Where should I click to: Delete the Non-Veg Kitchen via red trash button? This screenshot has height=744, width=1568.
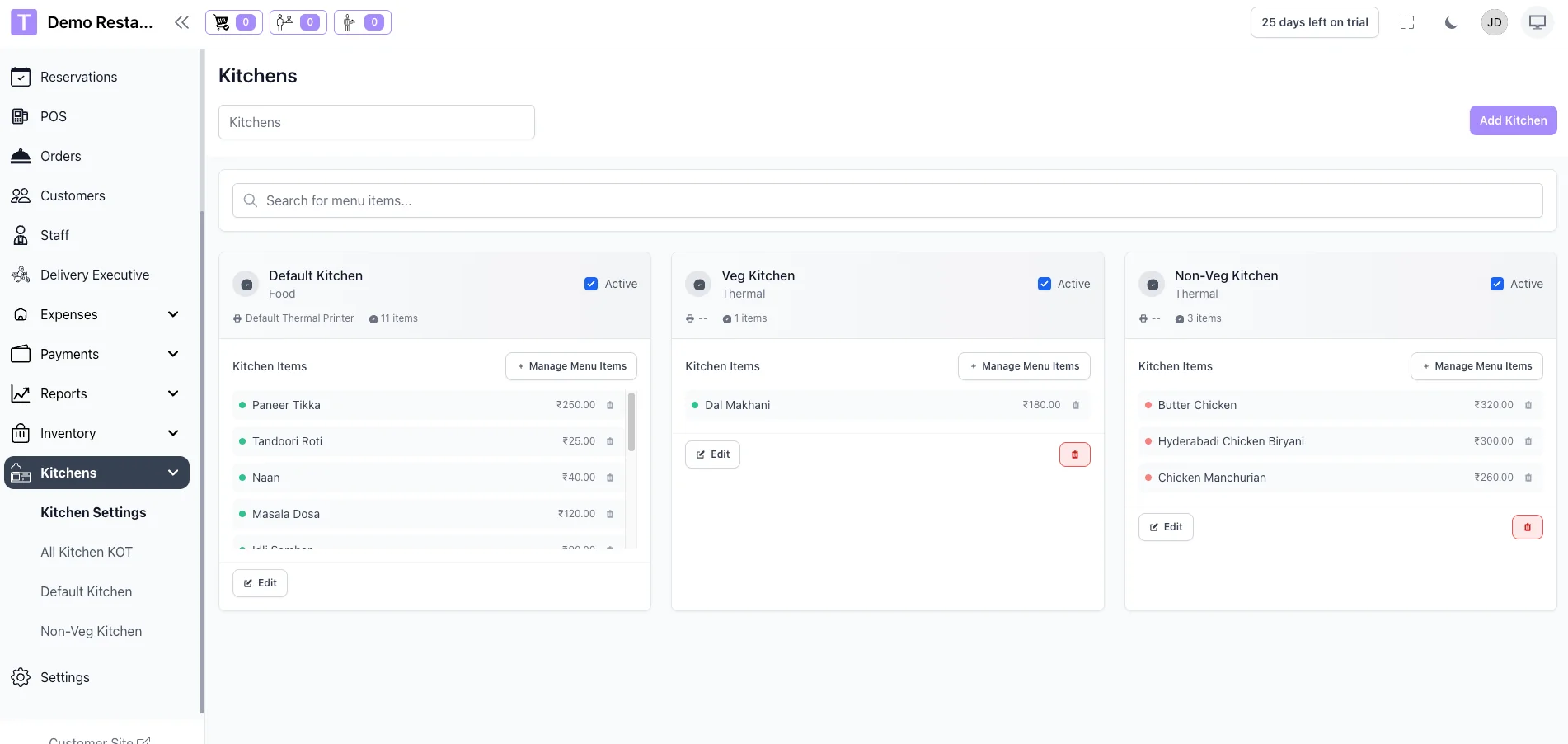(x=1527, y=527)
